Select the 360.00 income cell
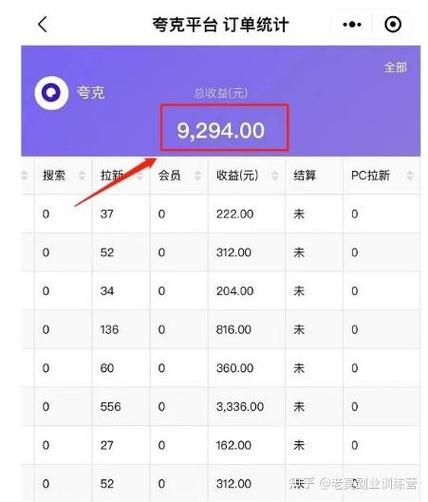 click(x=235, y=368)
